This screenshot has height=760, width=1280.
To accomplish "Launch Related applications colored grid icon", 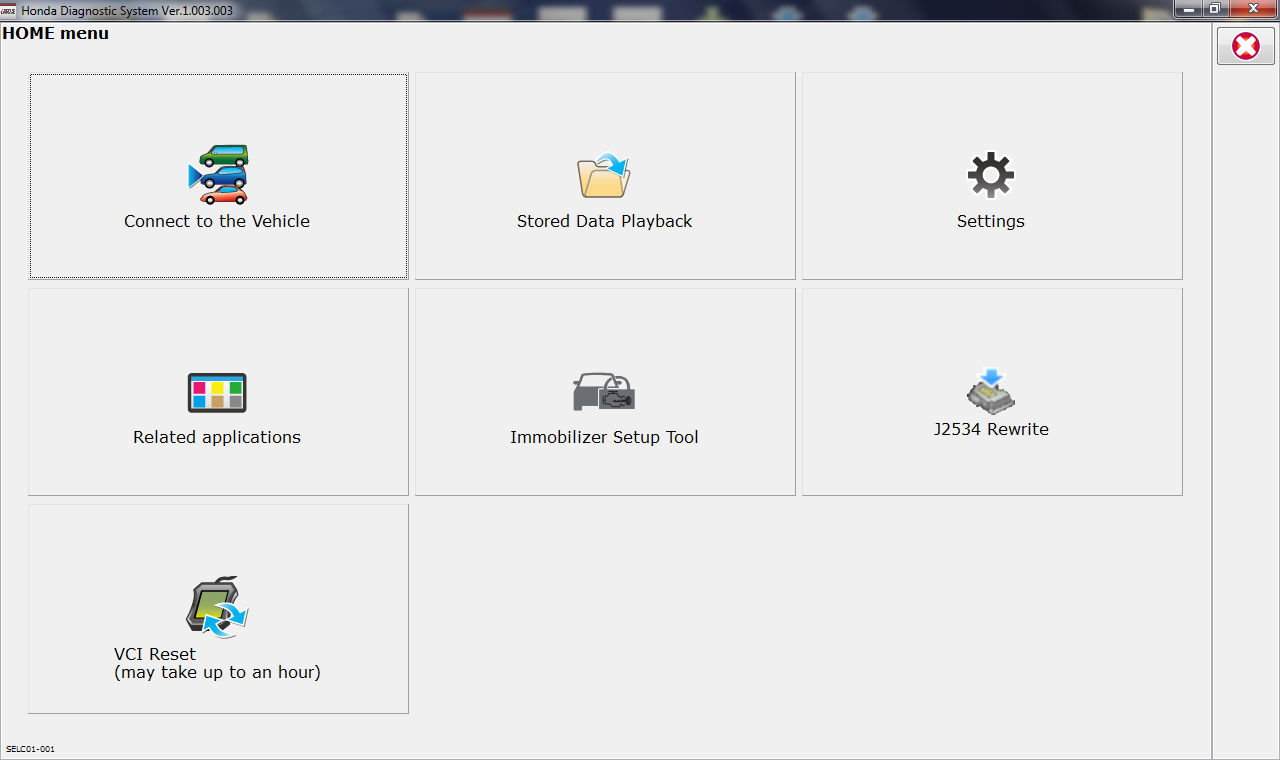I will (x=217, y=393).
